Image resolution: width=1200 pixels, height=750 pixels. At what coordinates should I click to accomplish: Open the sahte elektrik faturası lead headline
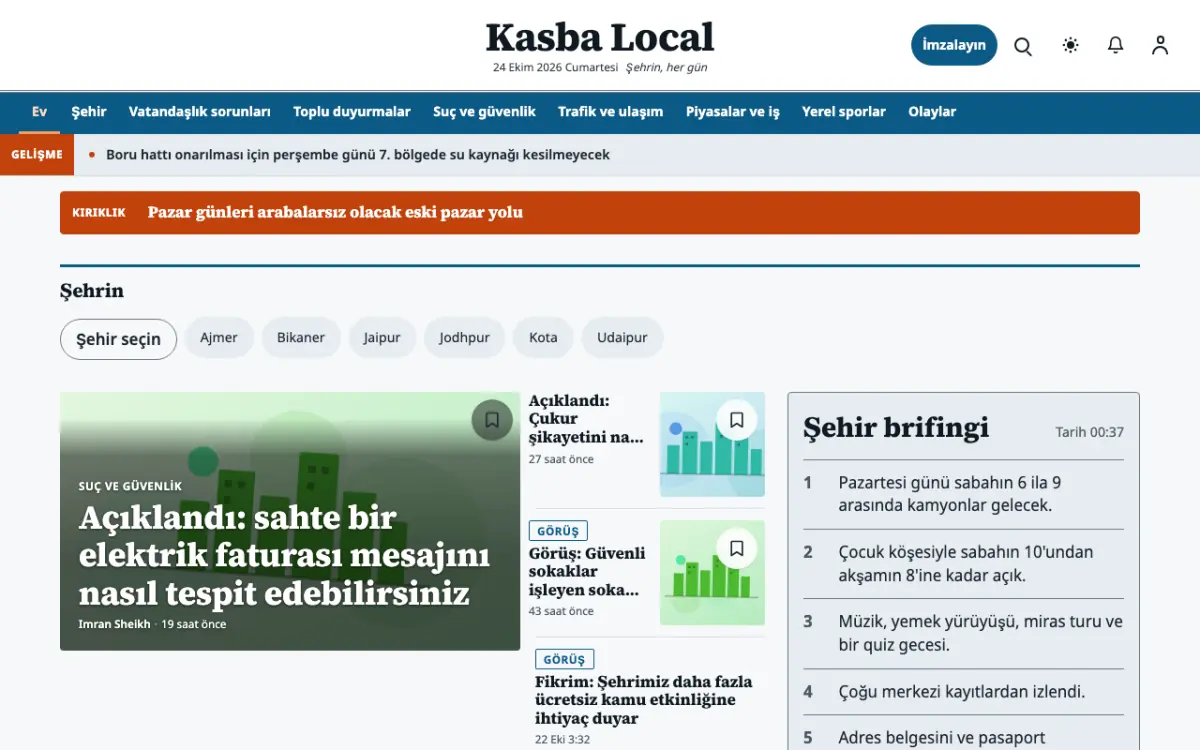click(284, 556)
